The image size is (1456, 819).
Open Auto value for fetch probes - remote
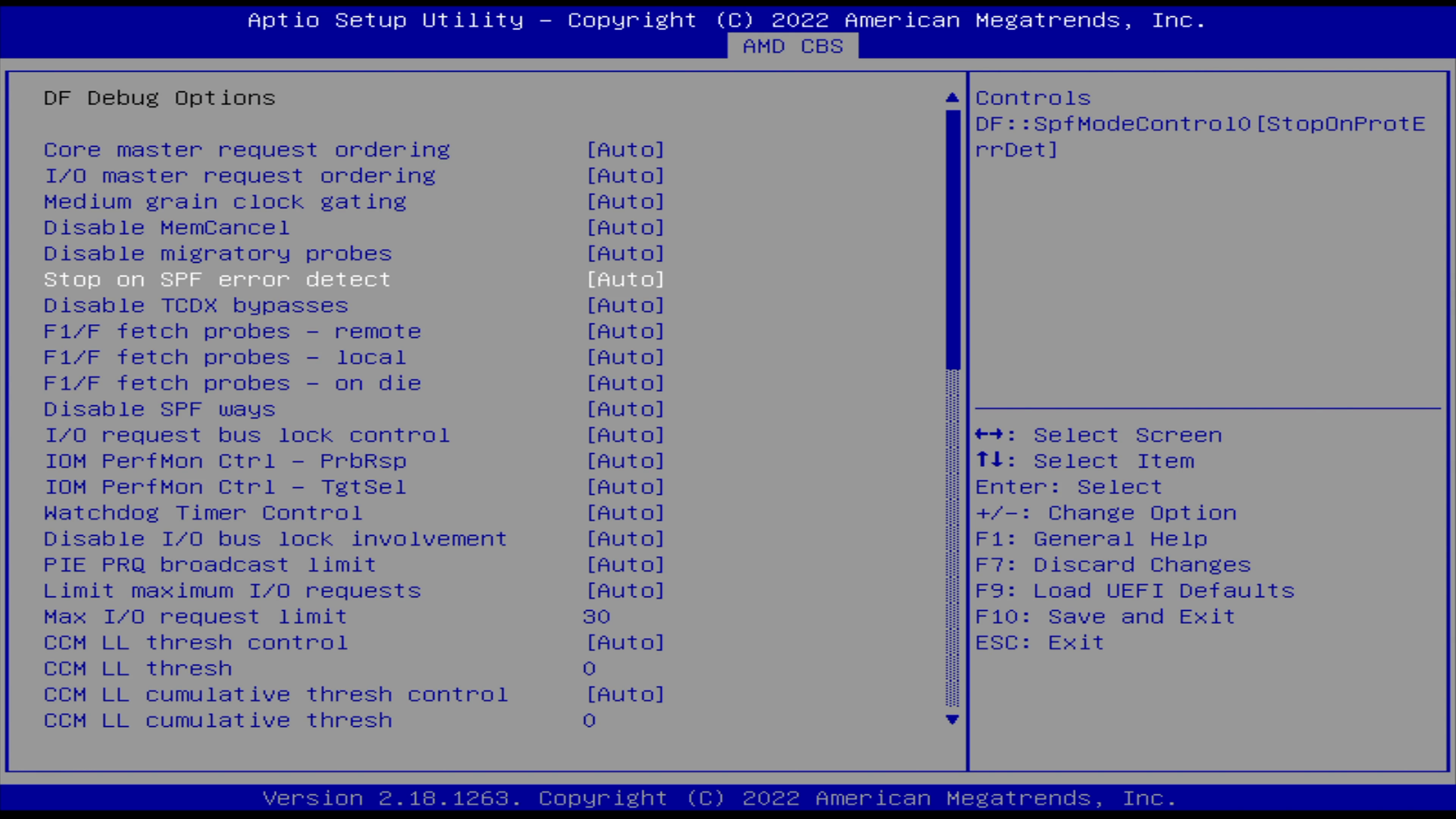click(626, 332)
